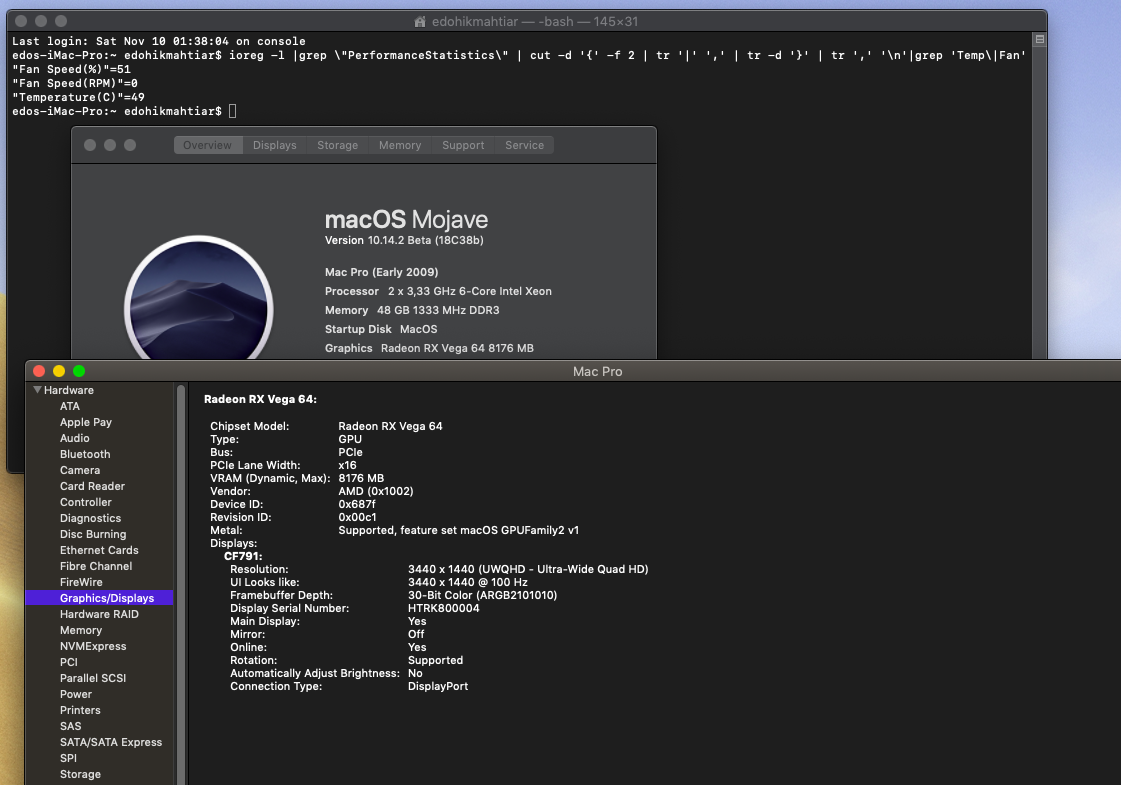This screenshot has height=785, width=1121.
Task: Click the Version 10.14.2 Beta text
Action: 404,240
